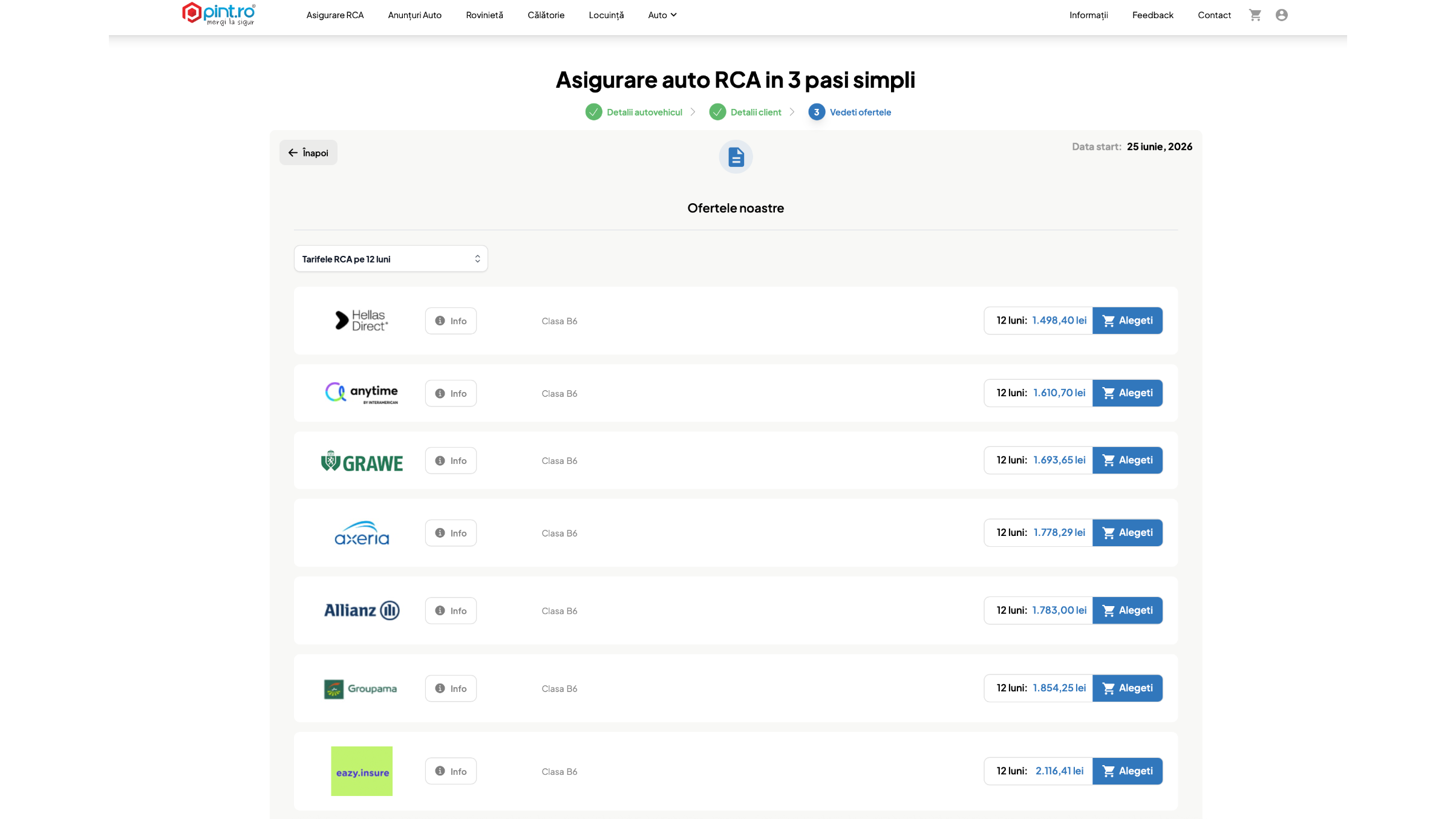Open Info for Groupama offer

[x=451, y=688]
